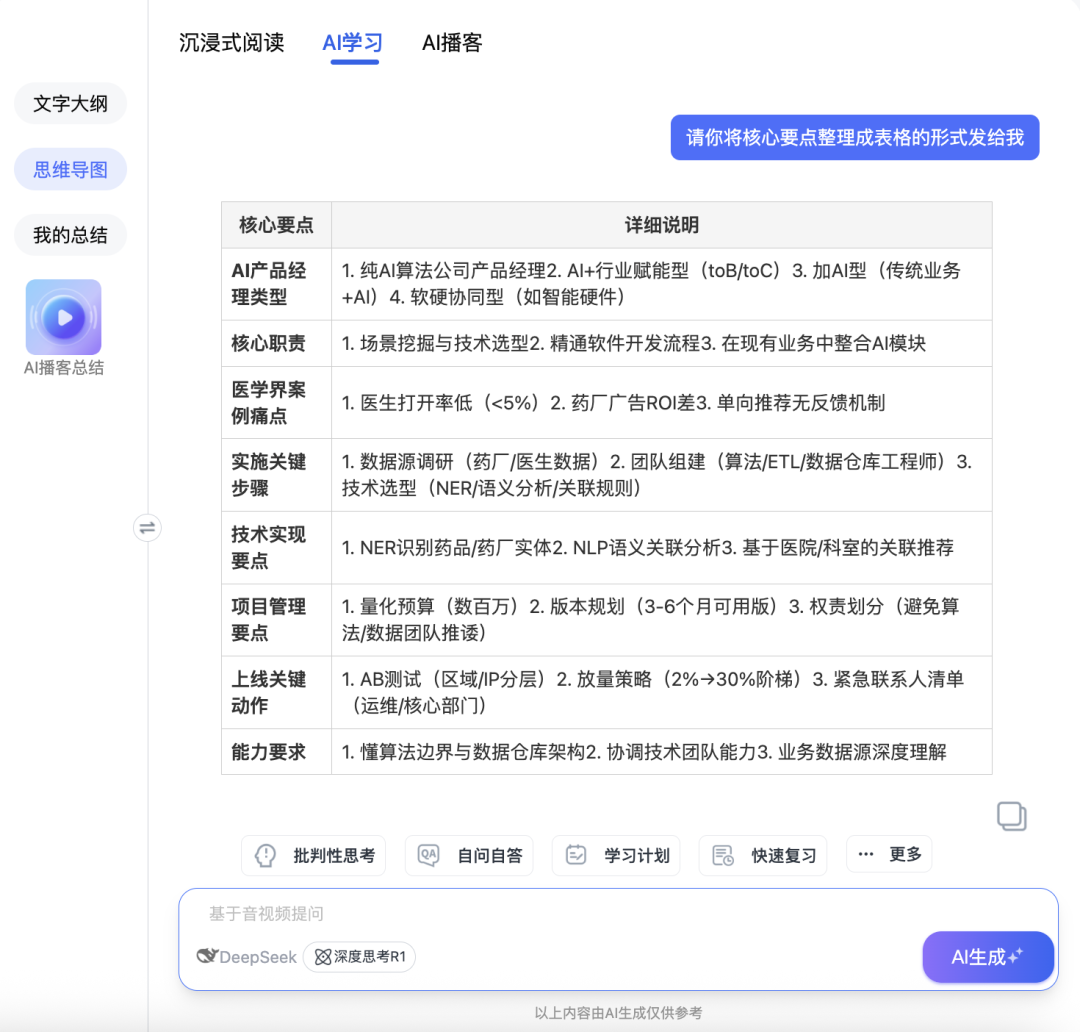This screenshot has width=1080, height=1032.
Task: Play the AI播客总结 podcast thumbnail
Action: coord(63,317)
